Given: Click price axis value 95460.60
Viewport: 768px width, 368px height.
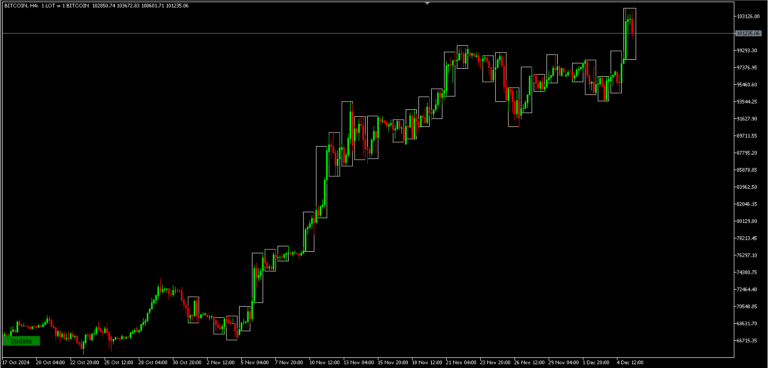Looking at the screenshot, I should 747,85.
